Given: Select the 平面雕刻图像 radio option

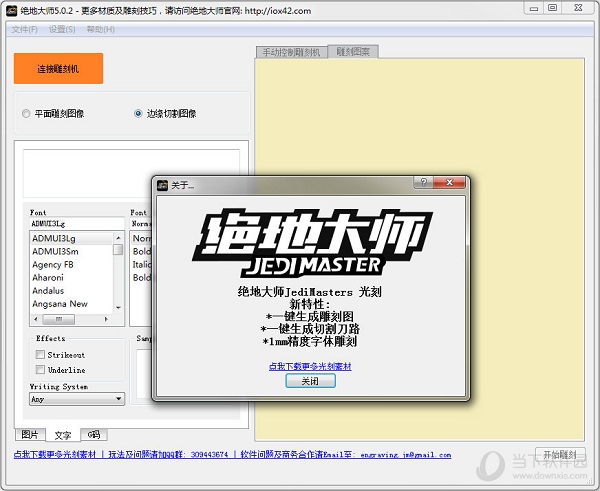Looking at the screenshot, I should point(53,114).
